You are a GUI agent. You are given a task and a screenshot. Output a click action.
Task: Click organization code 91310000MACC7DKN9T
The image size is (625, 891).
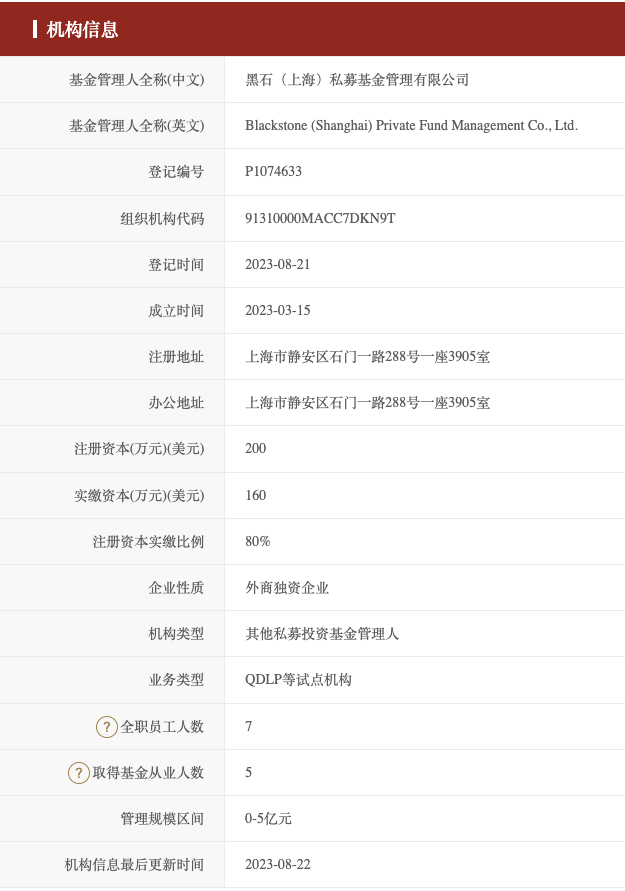(320, 218)
